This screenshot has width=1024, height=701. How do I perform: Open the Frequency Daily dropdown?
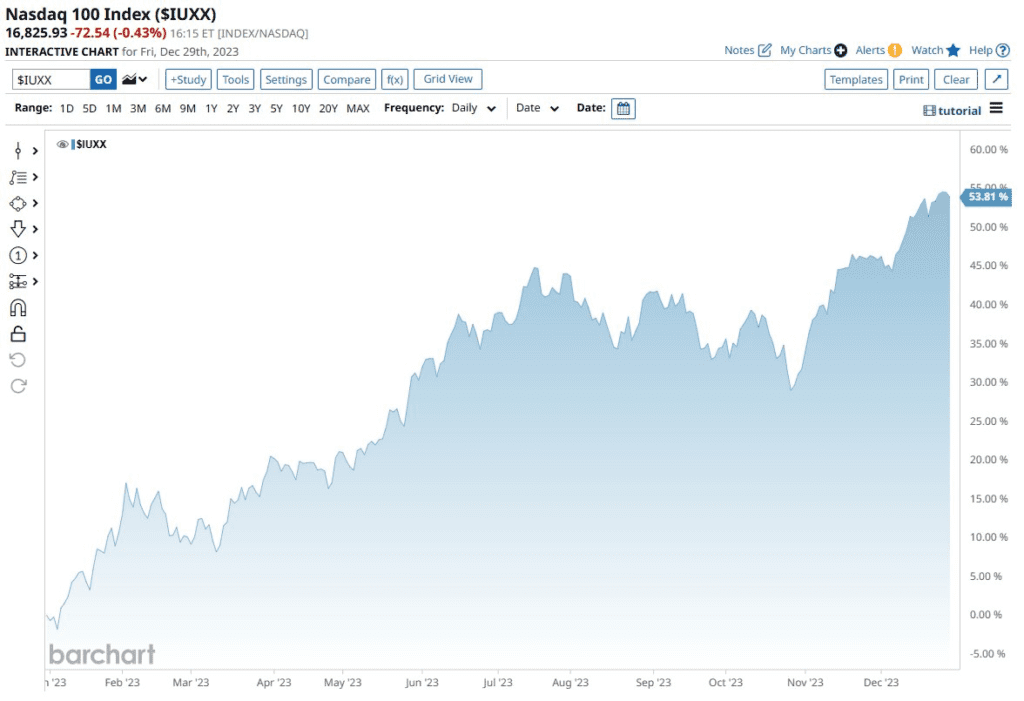pyautogui.click(x=472, y=108)
